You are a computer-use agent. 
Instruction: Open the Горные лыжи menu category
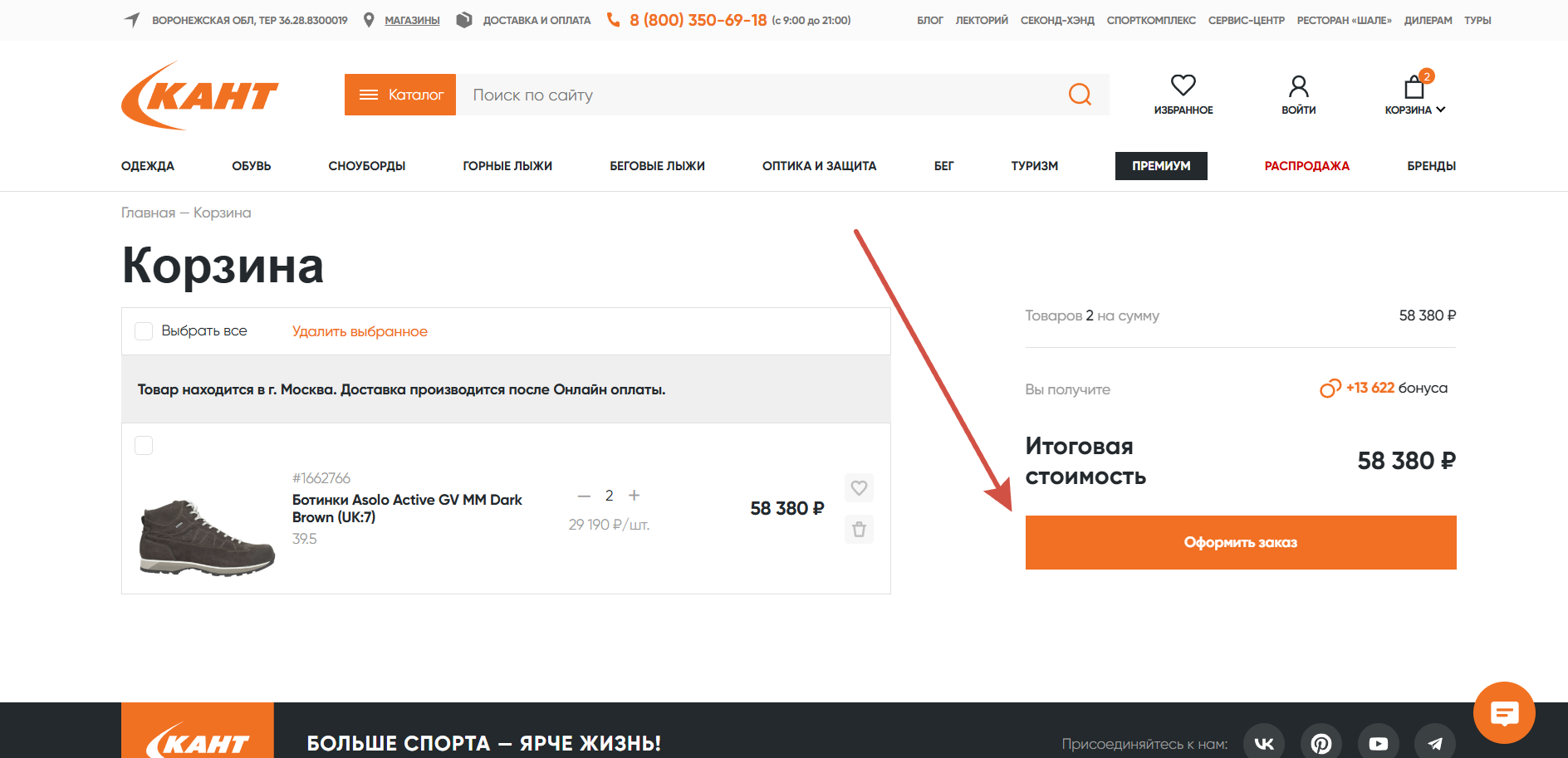[x=507, y=166]
